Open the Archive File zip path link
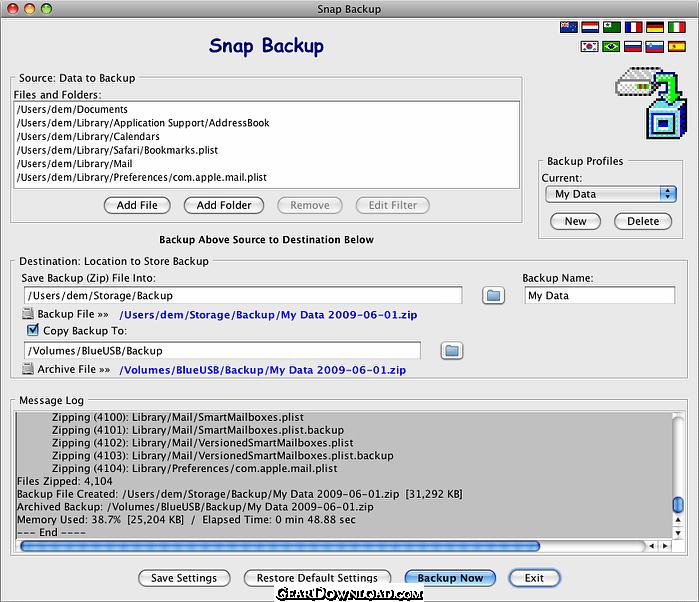699x602 pixels. 263,370
